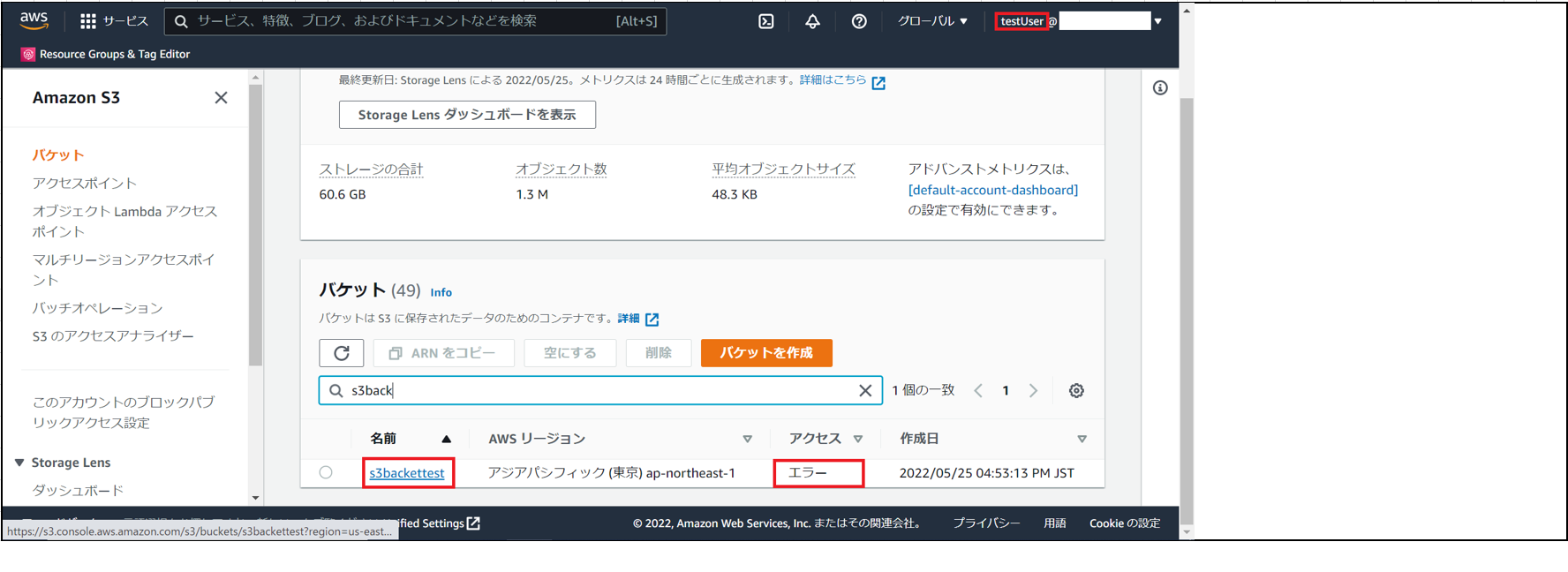This screenshot has height=572, width=1568.
Task: Click the エラー access status cell
Action: pos(808,473)
